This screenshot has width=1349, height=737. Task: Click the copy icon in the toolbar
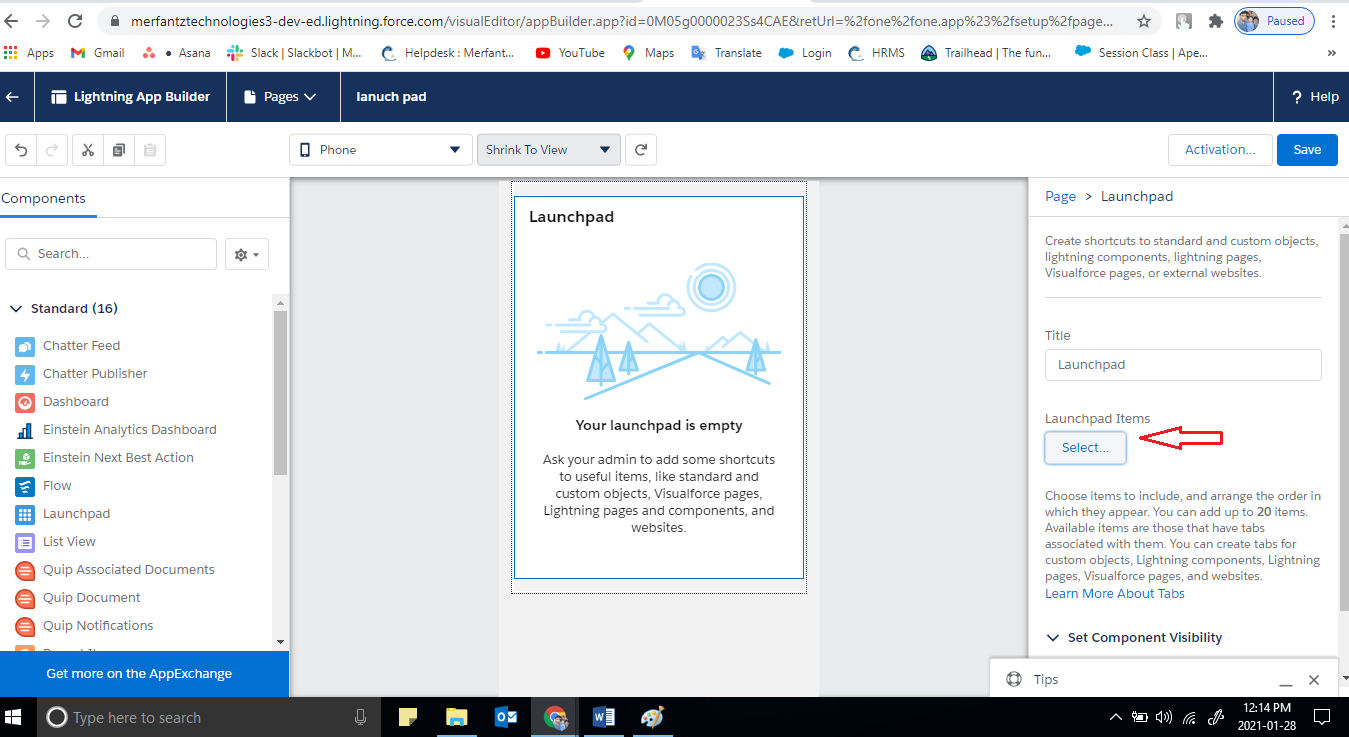[117, 148]
